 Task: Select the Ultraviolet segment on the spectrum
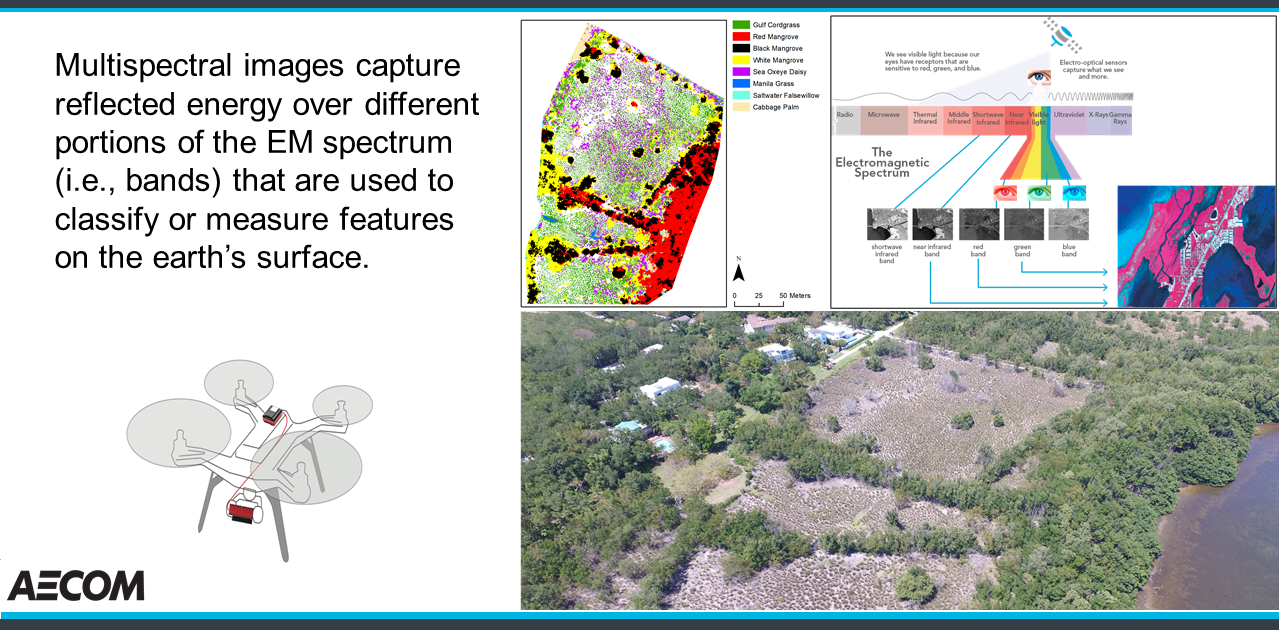coord(1071,116)
